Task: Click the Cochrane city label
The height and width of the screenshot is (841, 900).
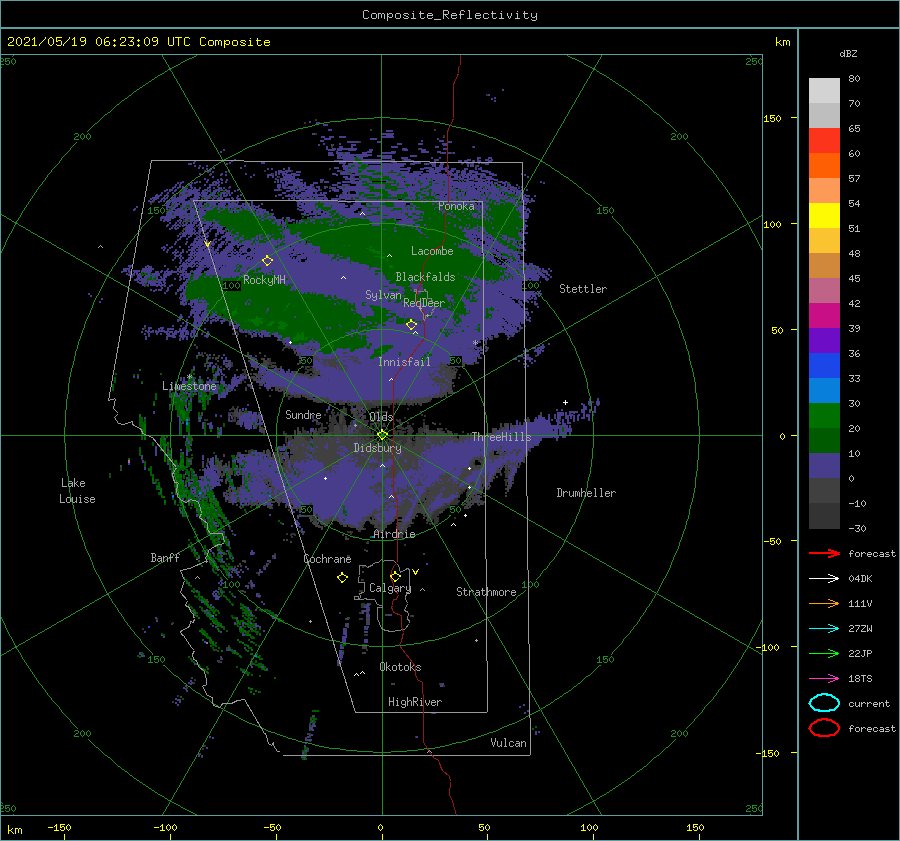Action: pos(327,559)
